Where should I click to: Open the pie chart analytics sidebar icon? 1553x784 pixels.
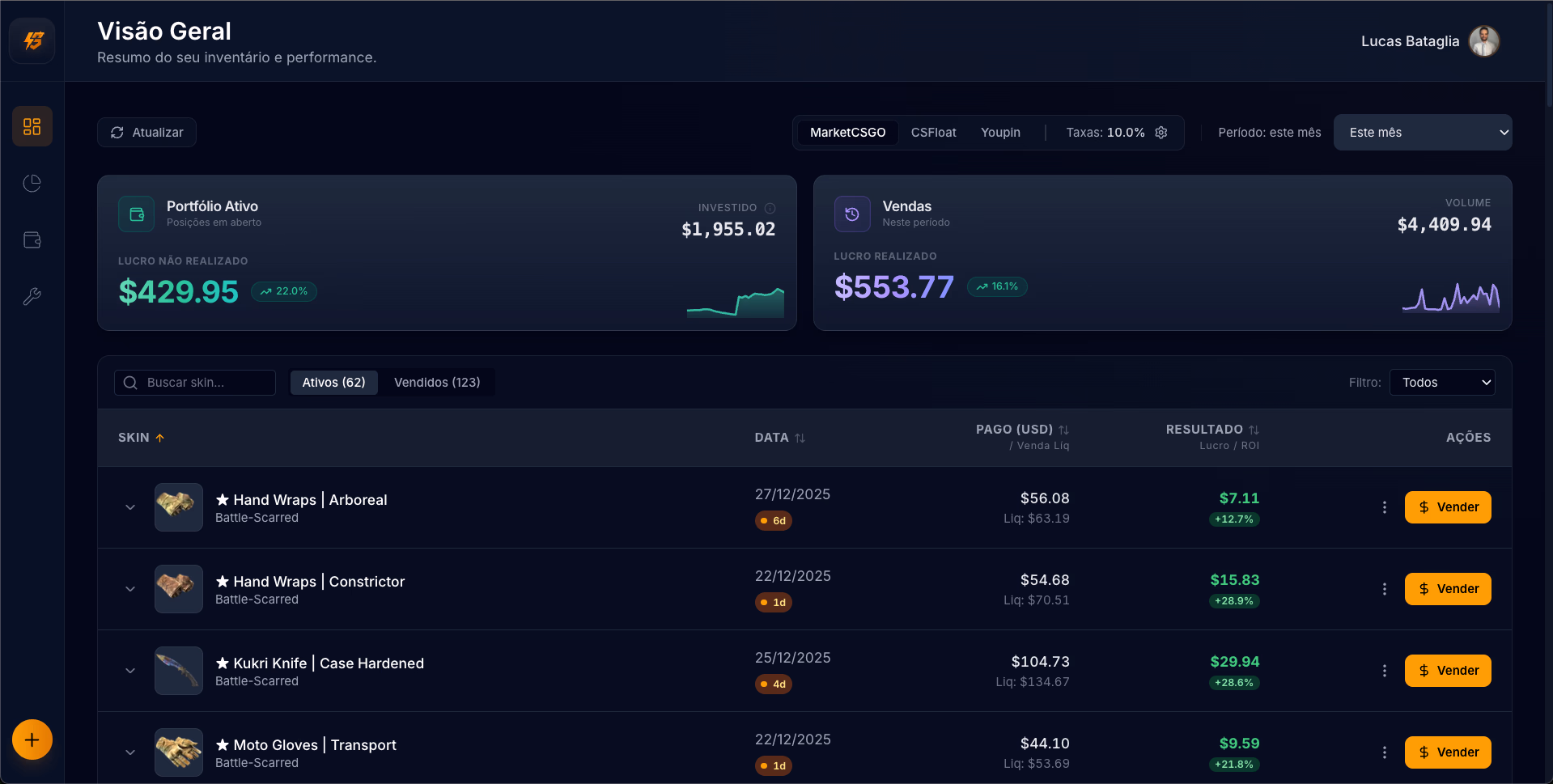(32, 184)
